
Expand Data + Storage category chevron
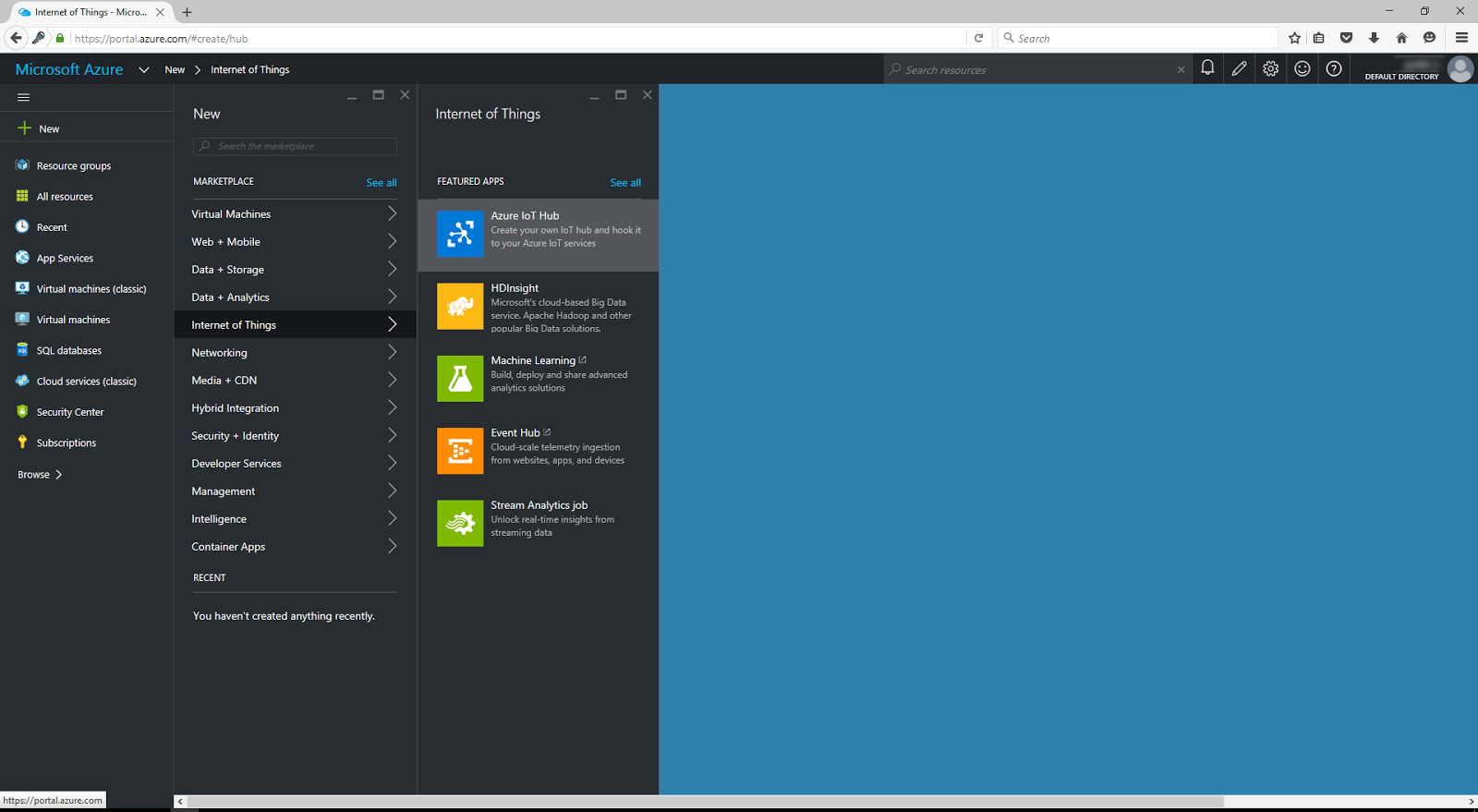tap(393, 269)
